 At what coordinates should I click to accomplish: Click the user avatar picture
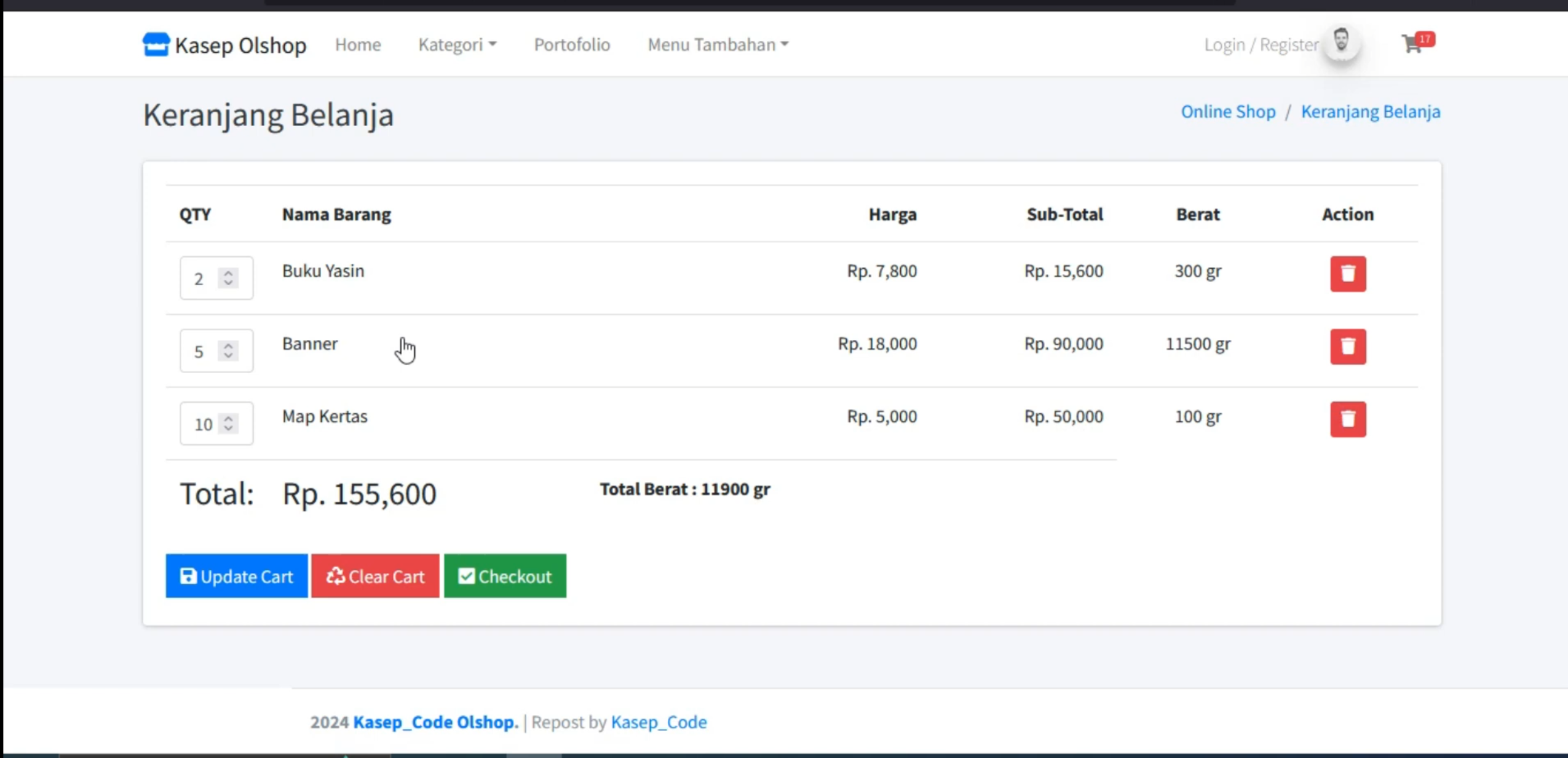pyautogui.click(x=1341, y=42)
